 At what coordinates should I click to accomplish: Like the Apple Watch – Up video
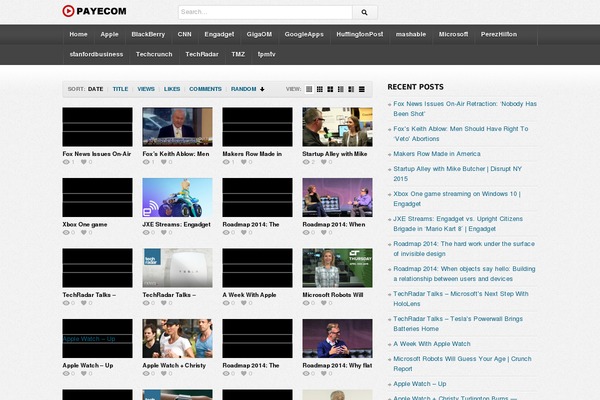pos(83,373)
